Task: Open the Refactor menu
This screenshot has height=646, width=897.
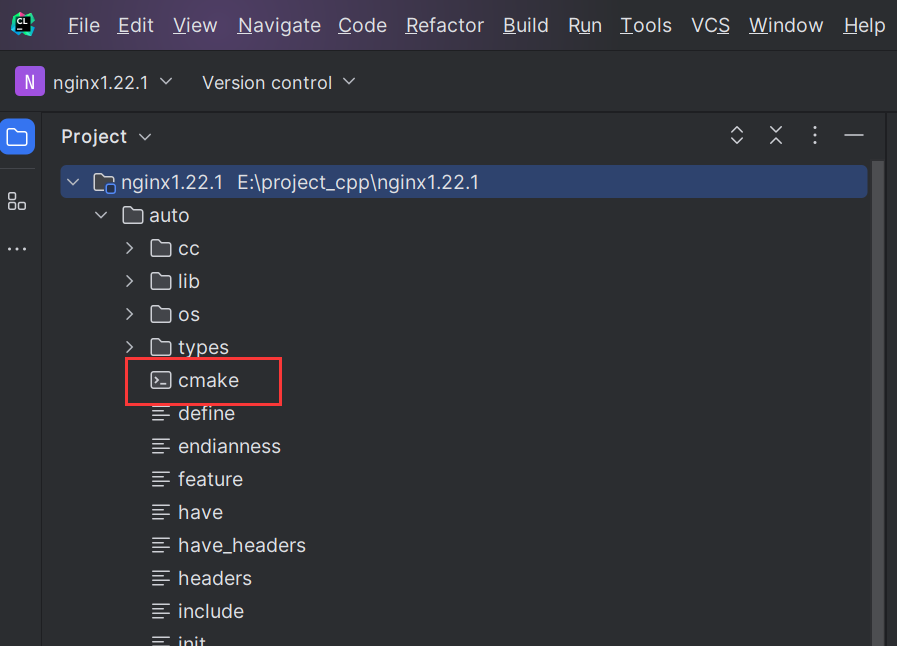Action: [x=444, y=25]
